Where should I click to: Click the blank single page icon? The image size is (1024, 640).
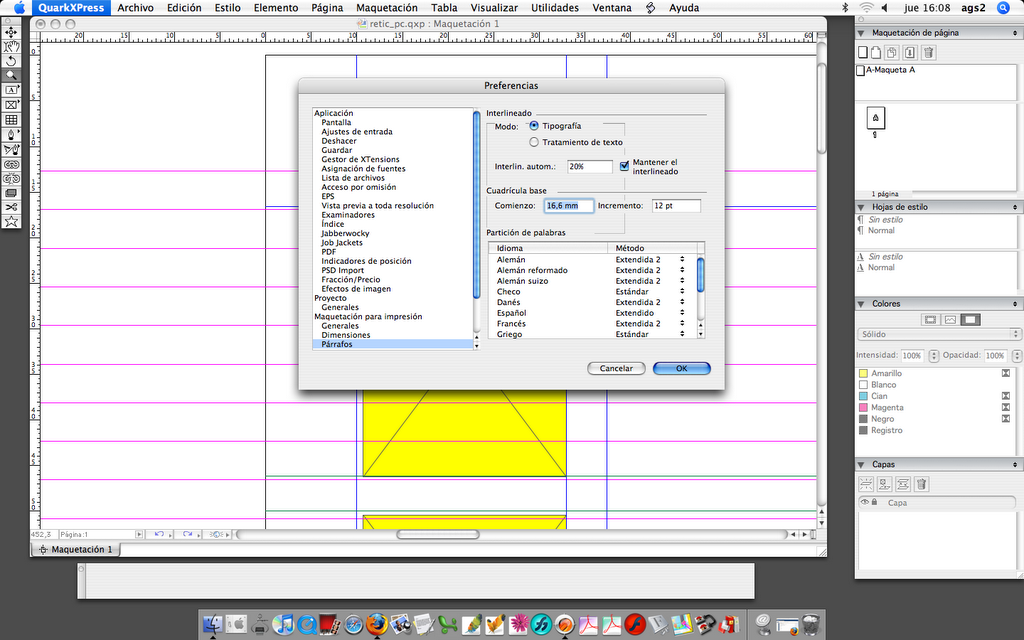(863, 52)
